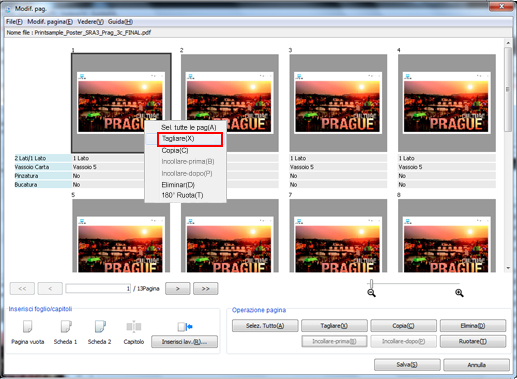Click the Nome file Printsample_Poster text

tap(79, 33)
